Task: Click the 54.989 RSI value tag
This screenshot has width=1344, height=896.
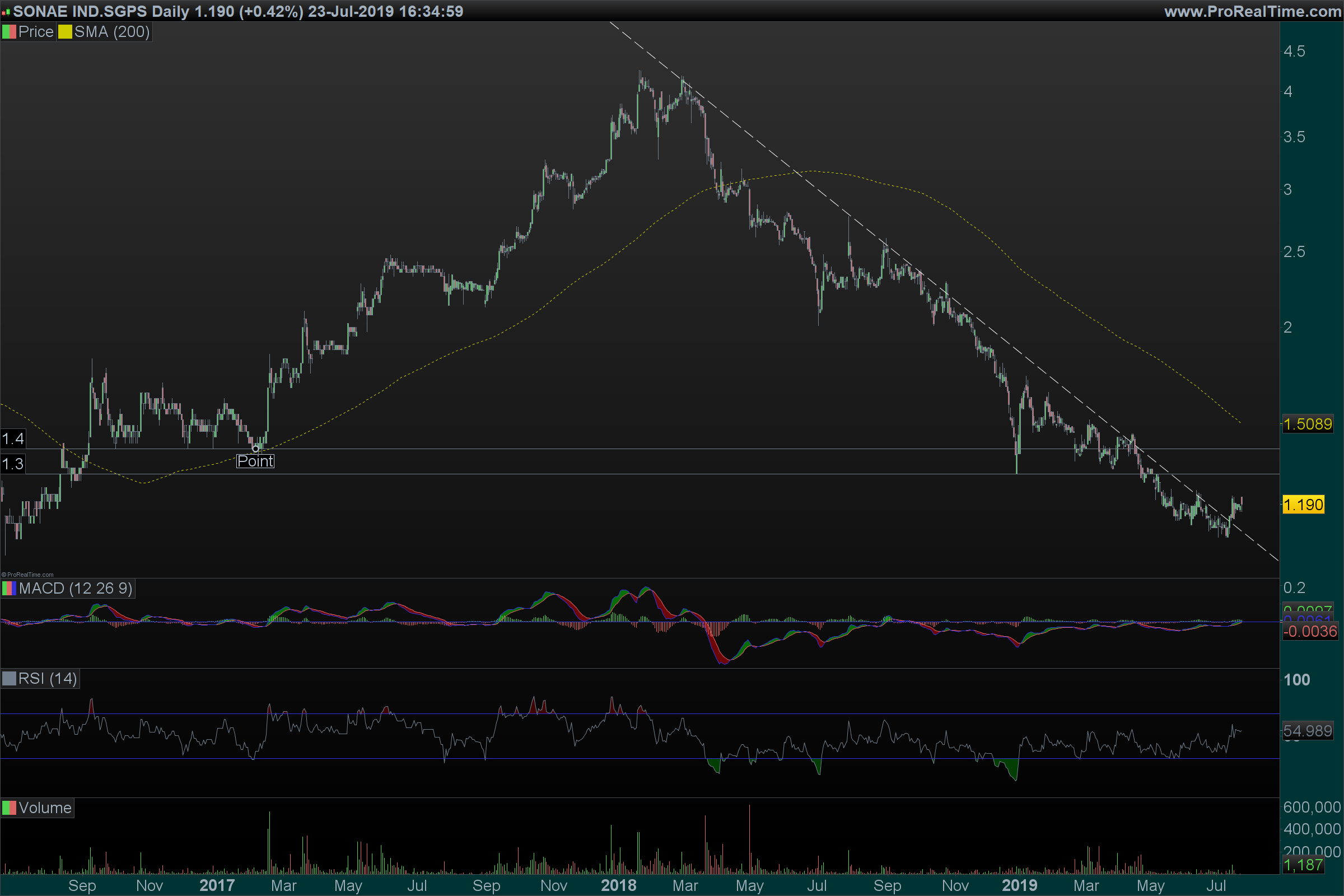Action: [1308, 731]
